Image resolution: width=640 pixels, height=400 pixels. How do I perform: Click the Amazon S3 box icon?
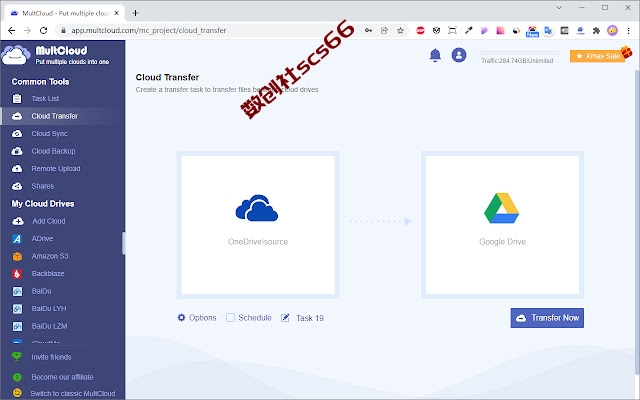[17, 256]
